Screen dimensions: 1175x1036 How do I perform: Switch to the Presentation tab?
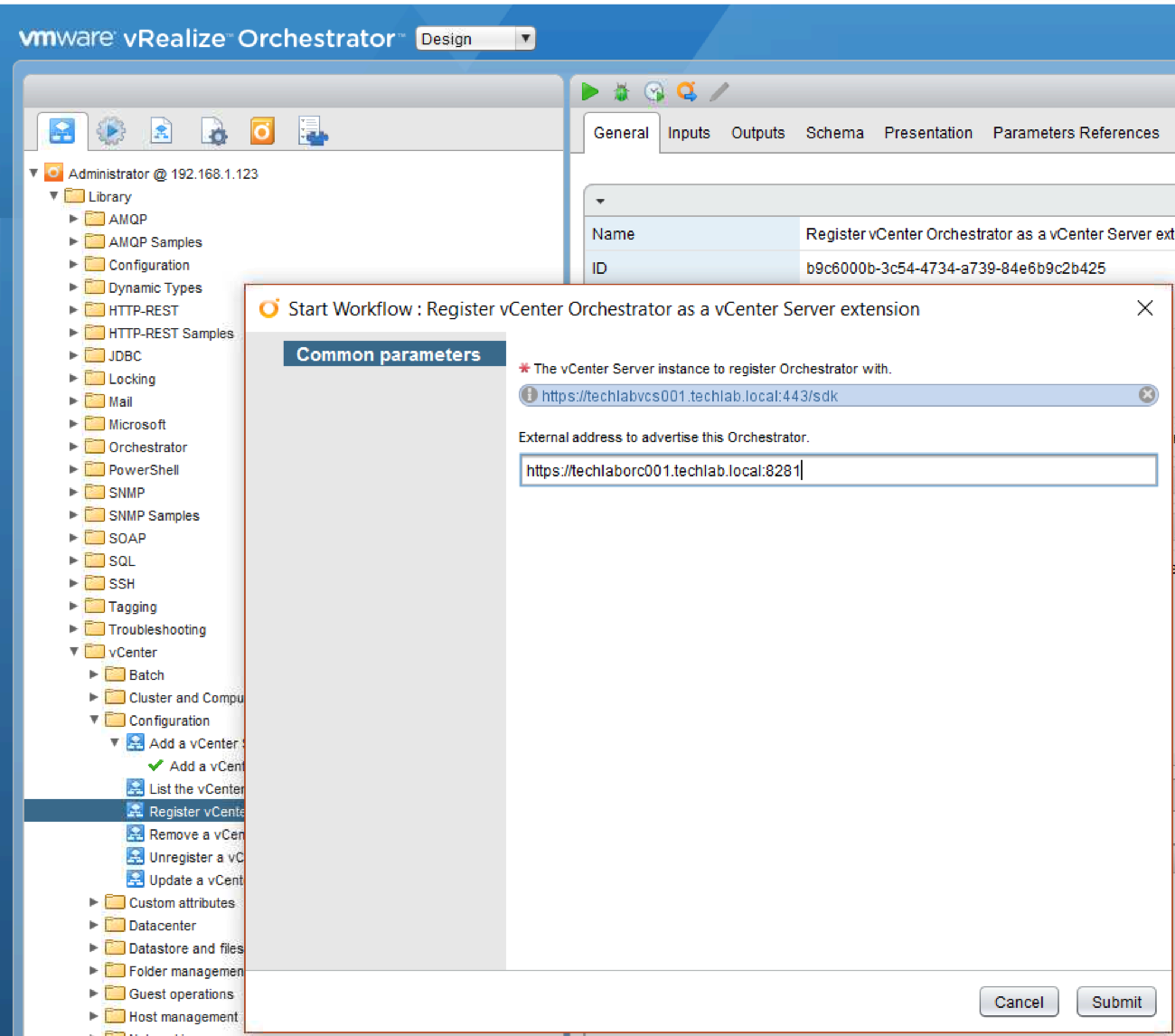tap(928, 133)
